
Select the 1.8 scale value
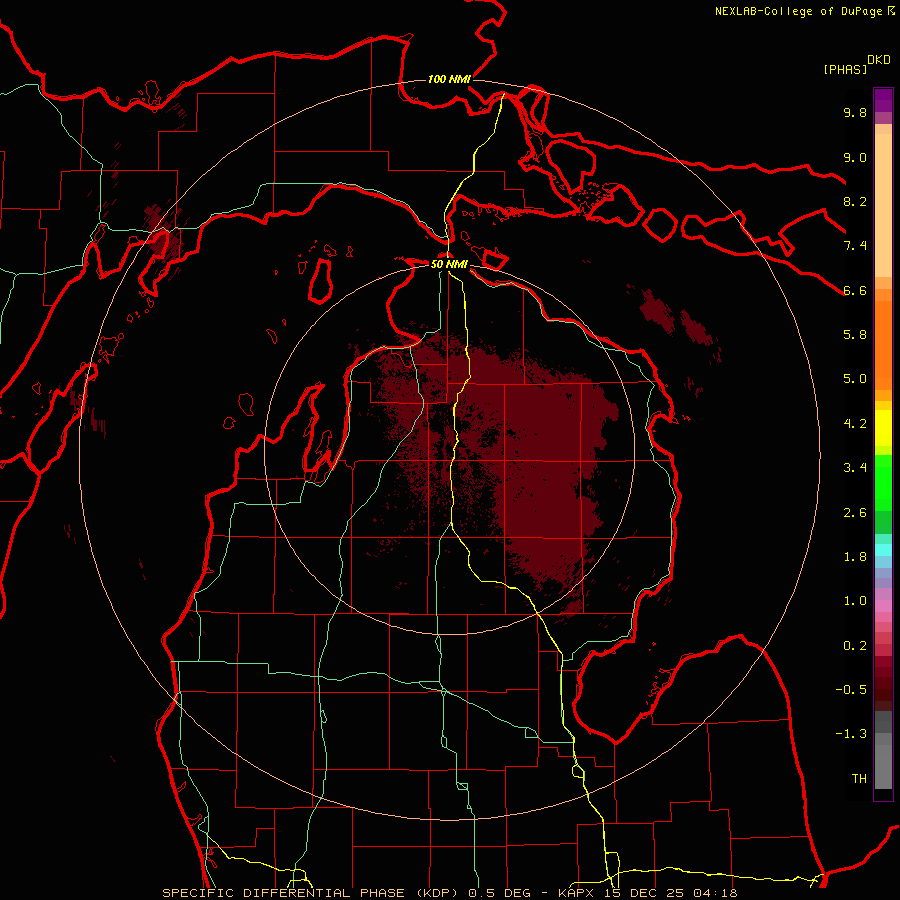(x=855, y=557)
